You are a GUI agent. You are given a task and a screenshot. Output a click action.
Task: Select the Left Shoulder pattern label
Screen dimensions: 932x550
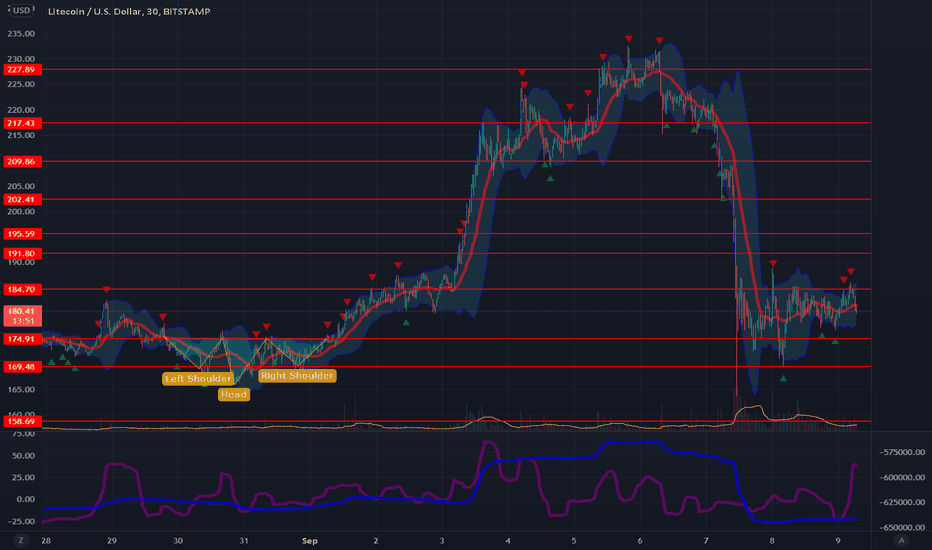(198, 379)
